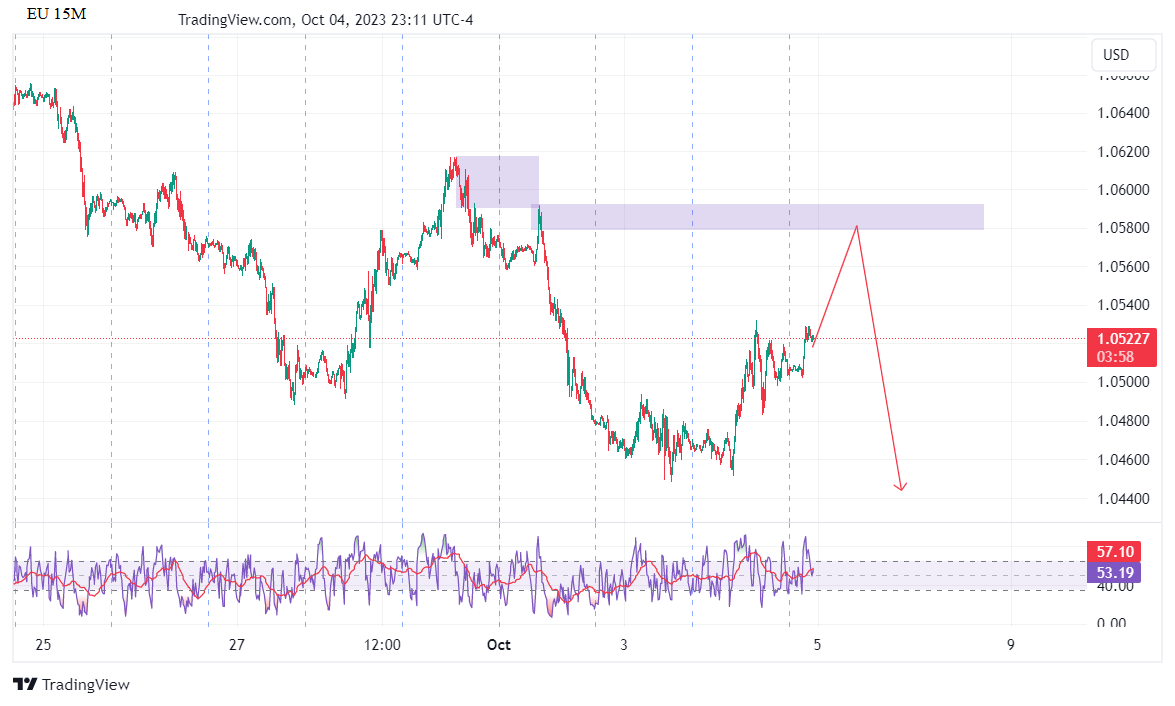
Task: Select the purple 53.19 RSI value label
Action: [x=1114, y=572]
